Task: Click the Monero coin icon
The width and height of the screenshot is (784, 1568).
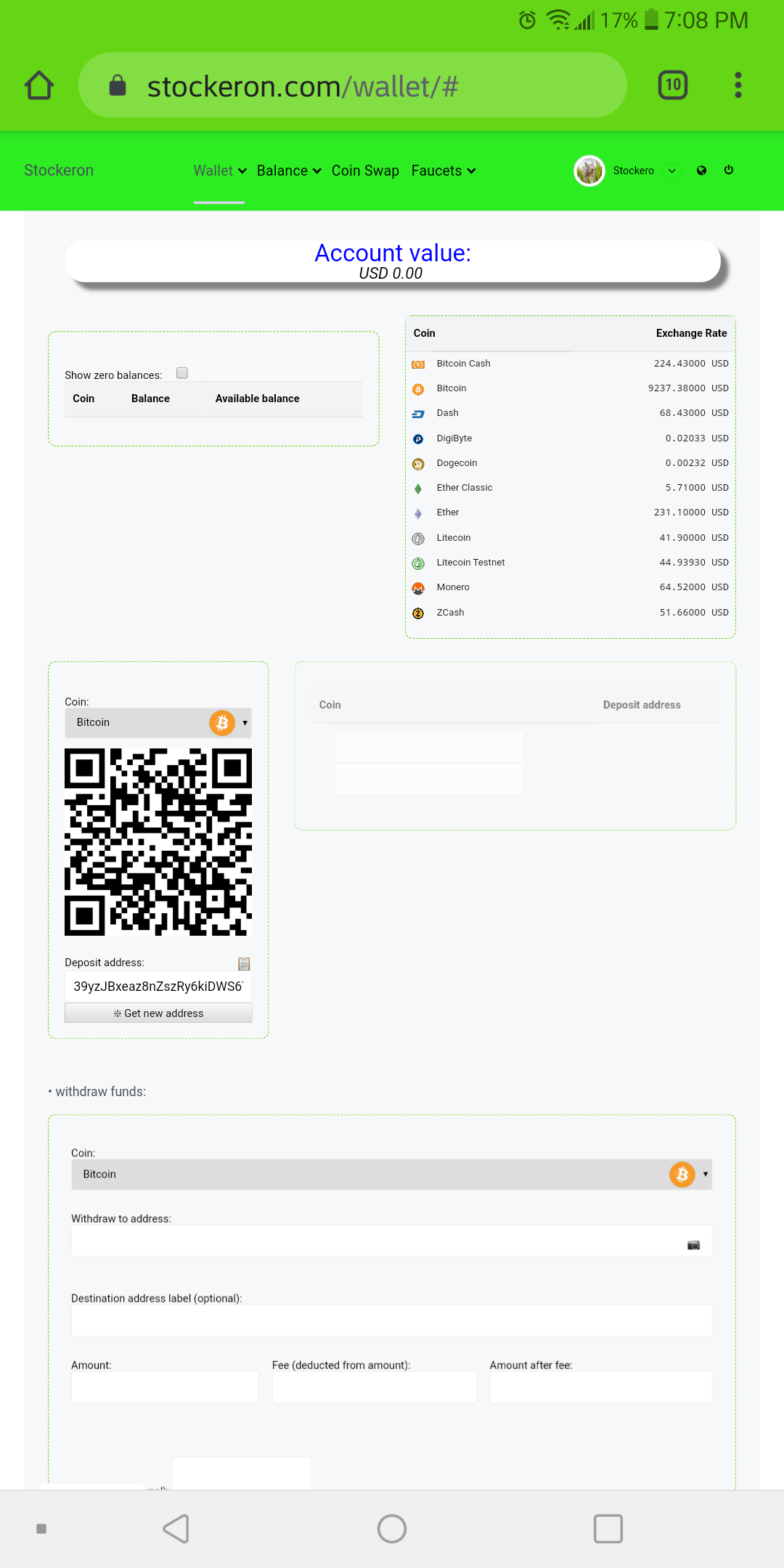Action: click(418, 588)
